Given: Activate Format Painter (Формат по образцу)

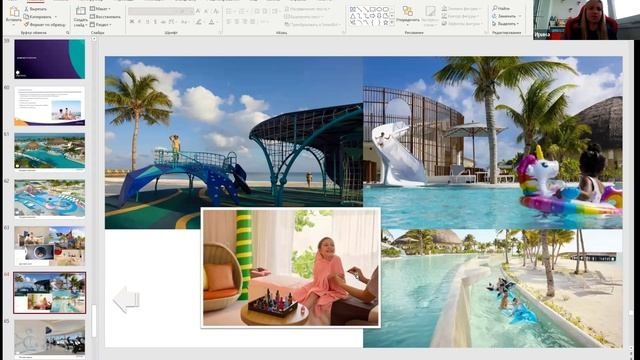Looking at the screenshot, I should click(x=44, y=24).
